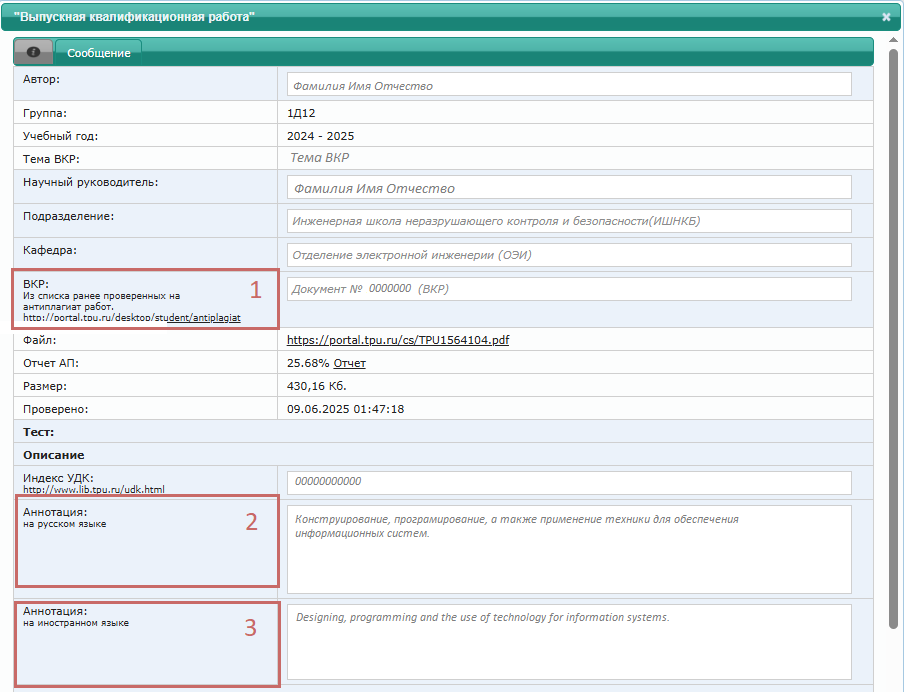
Task: Open the lib.tpu.ru udk.html link
Action: (93, 489)
